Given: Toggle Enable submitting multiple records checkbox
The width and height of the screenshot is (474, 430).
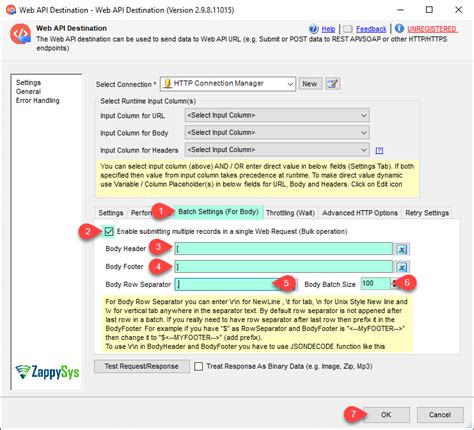Looking at the screenshot, I should (109, 231).
